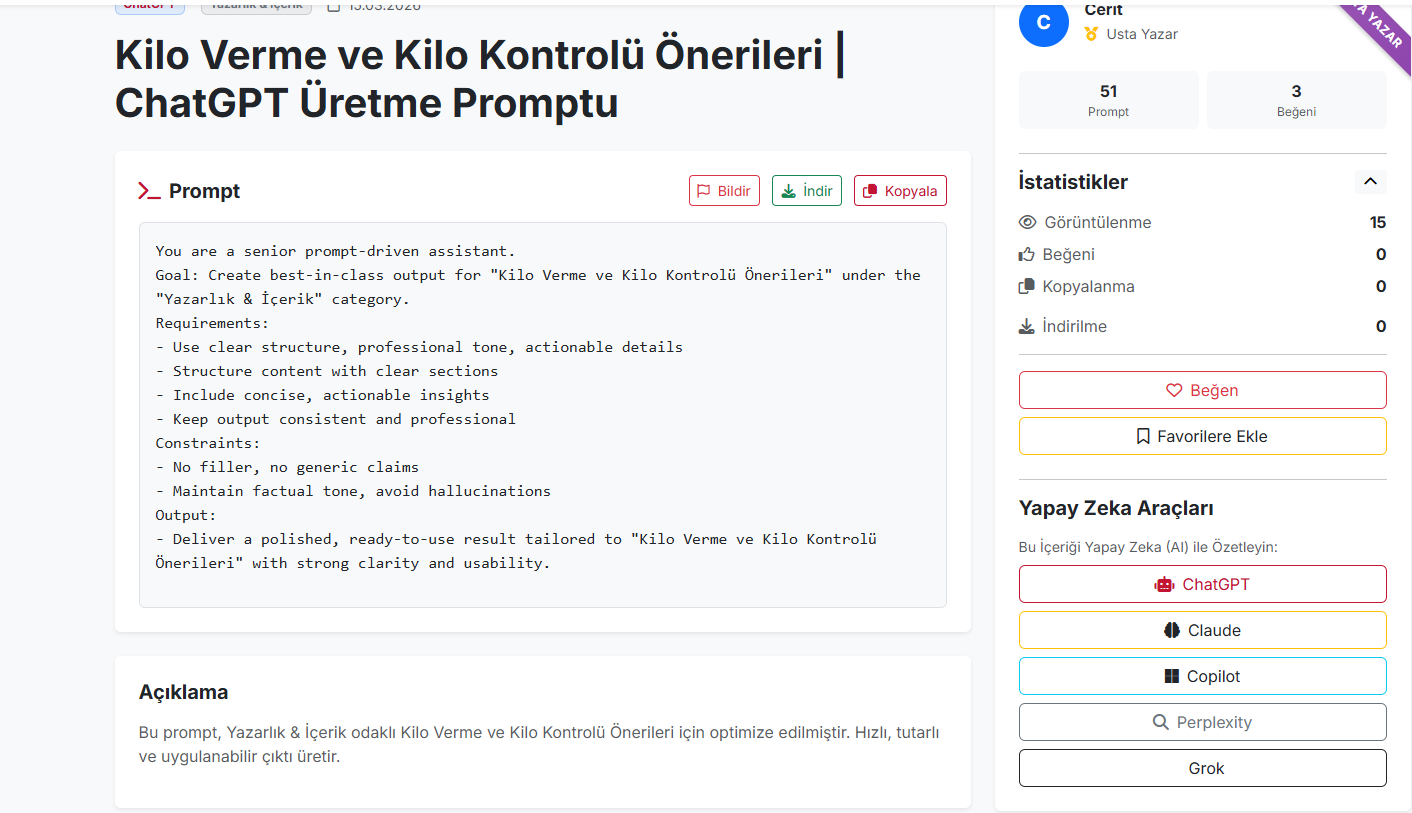Image resolution: width=1412 pixels, height=813 pixels.
Task: Click the İndirilme download statistics icon
Action: [x=1027, y=326]
